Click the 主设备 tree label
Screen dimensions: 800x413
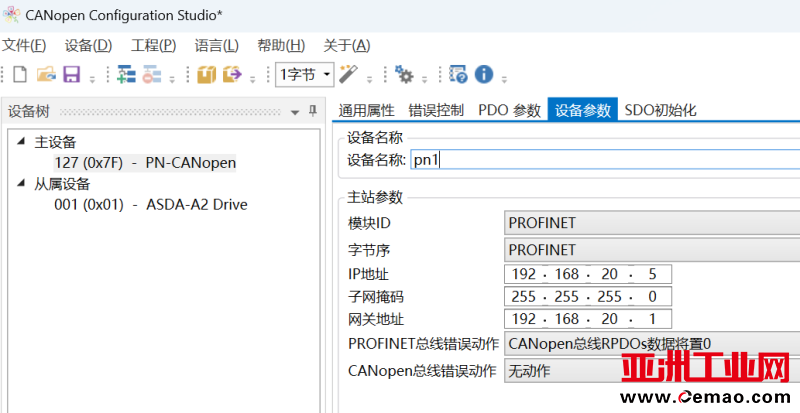click(55, 142)
